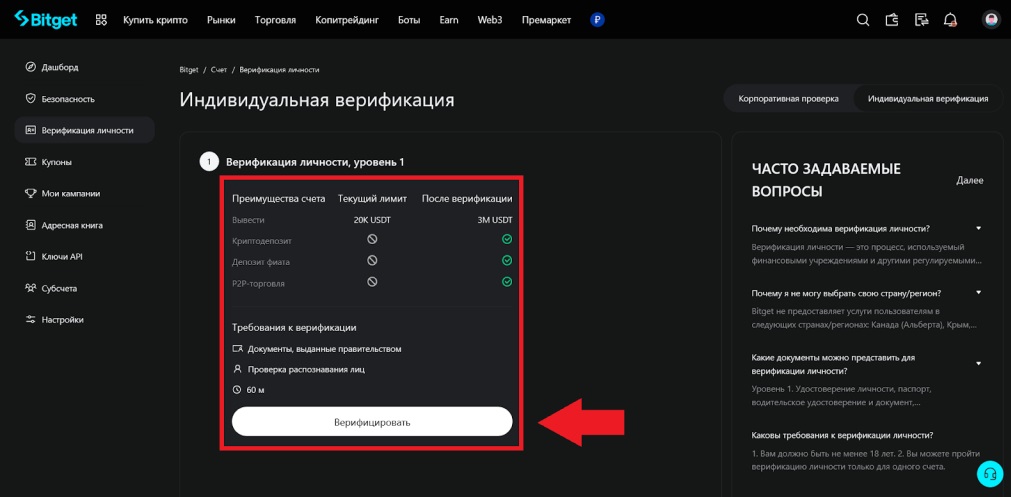Click Bitget breadcrumb link
The width and height of the screenshot is (1011, 497).
pos(189,70)
